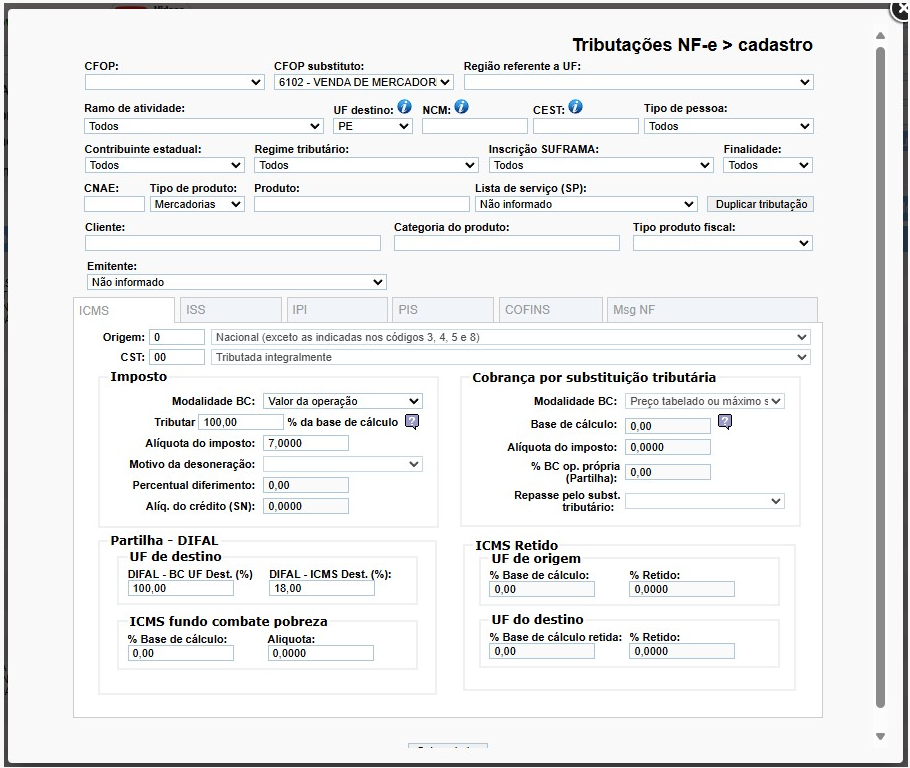Focus DIFAL - ICMS Dest. field
This screenshot has width=910, height=768.
[x=322, y=588]
